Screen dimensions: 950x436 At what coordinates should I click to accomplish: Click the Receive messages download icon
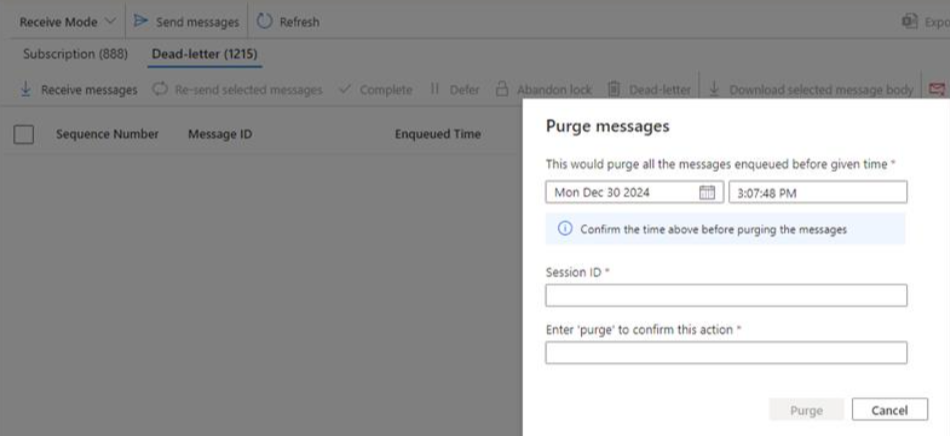pyautogui.click(x=25, y=89)
